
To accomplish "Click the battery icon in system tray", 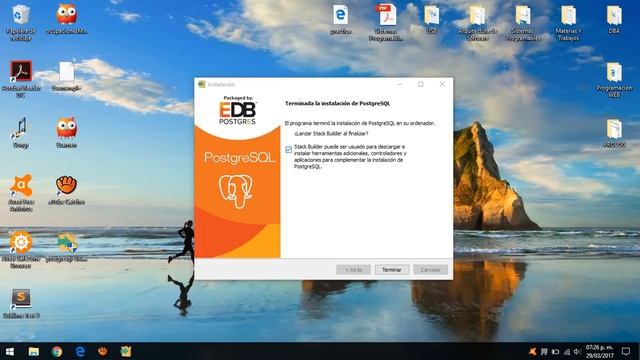I will click(x=556, y=351).
